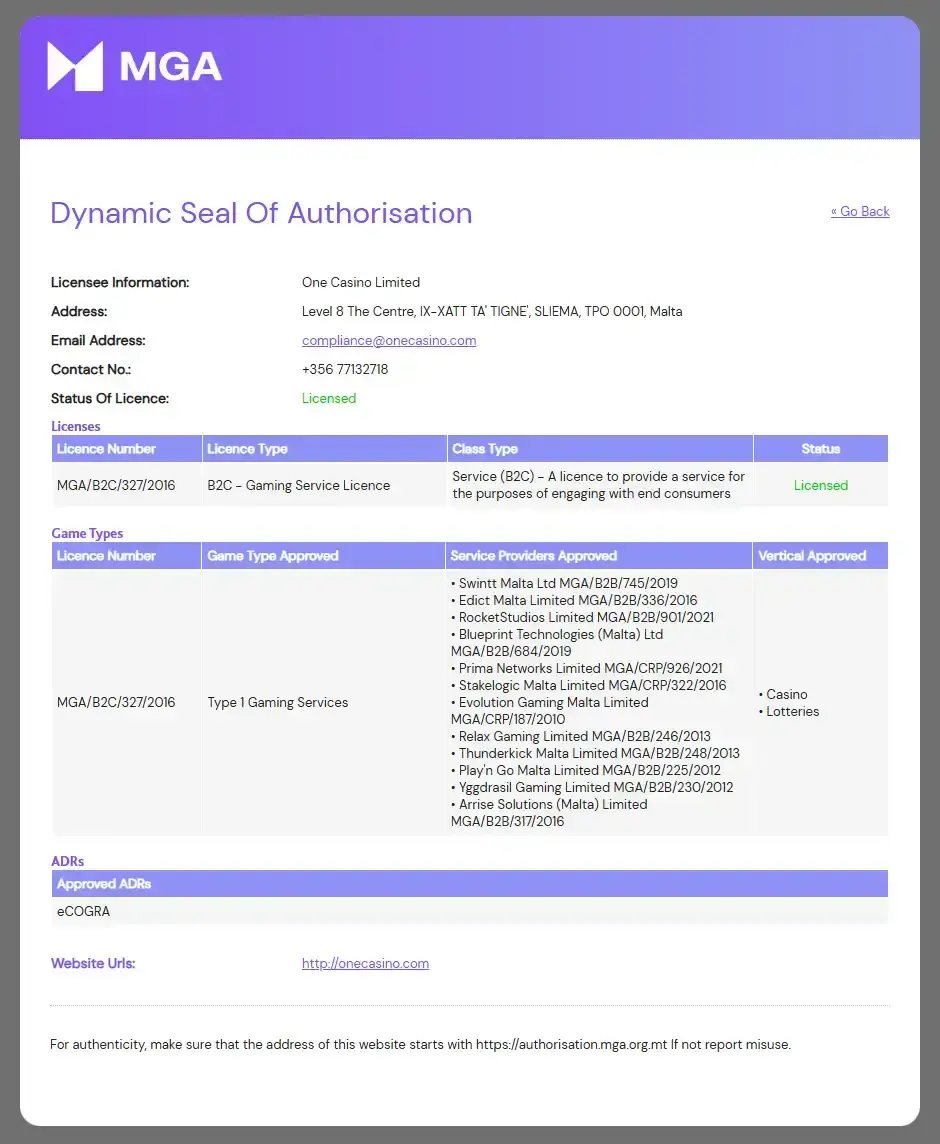This screenshot has height=1144, width=940.
Task: Click the Arrise Solutions (Malta) Limited entry
Action: pos(550,813)
